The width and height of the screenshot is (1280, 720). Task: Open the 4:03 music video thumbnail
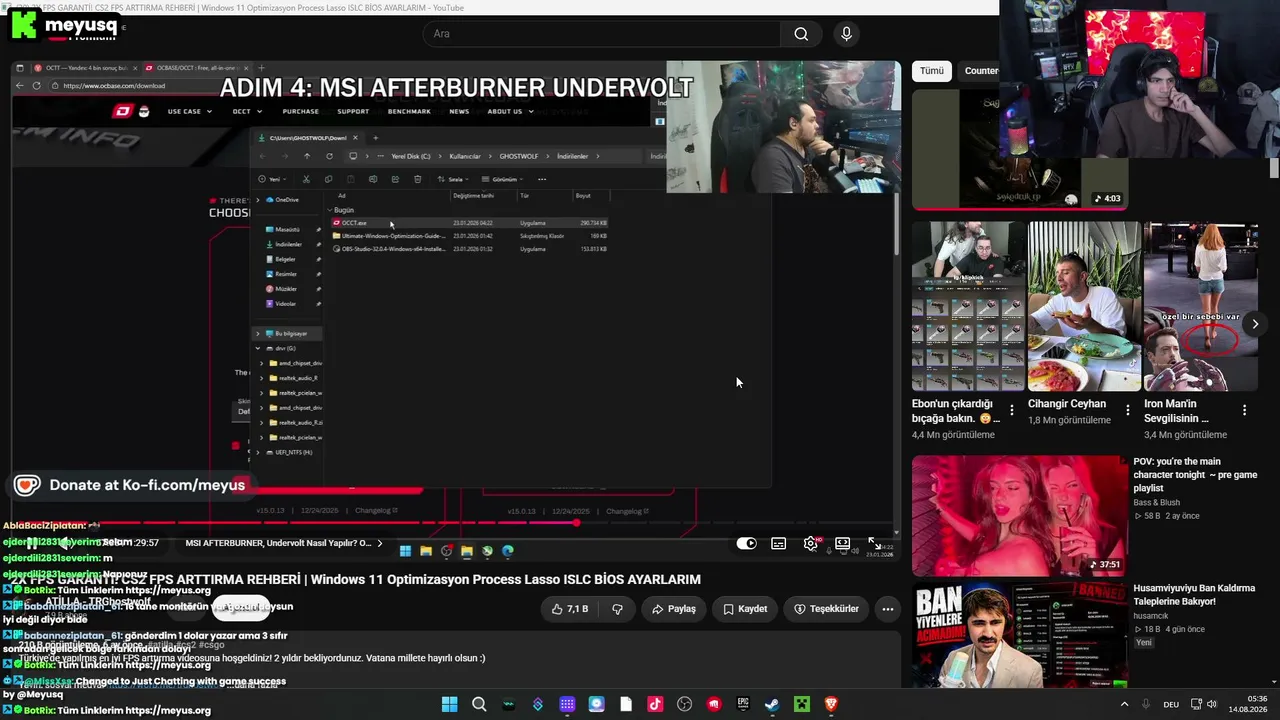pos(1020,149)
